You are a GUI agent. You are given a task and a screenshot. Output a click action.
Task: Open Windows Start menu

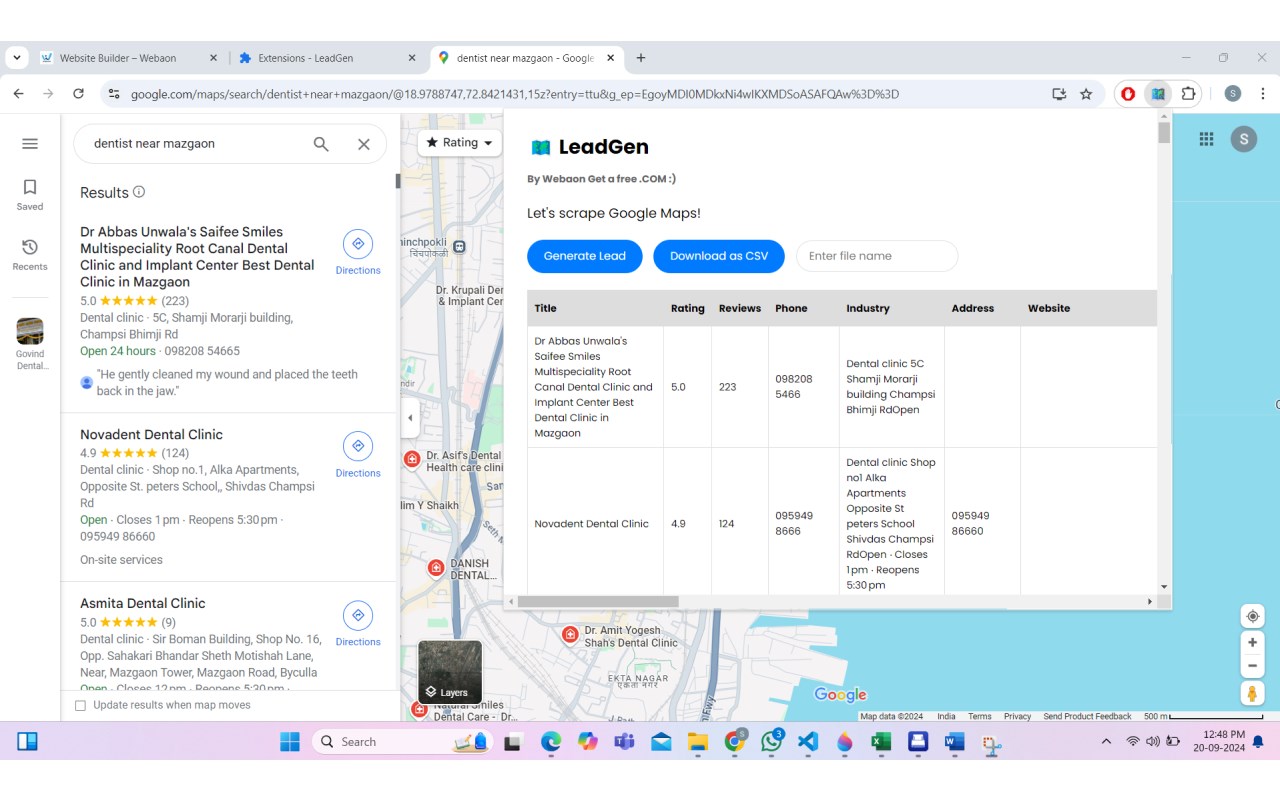click(x=290, y=742)
